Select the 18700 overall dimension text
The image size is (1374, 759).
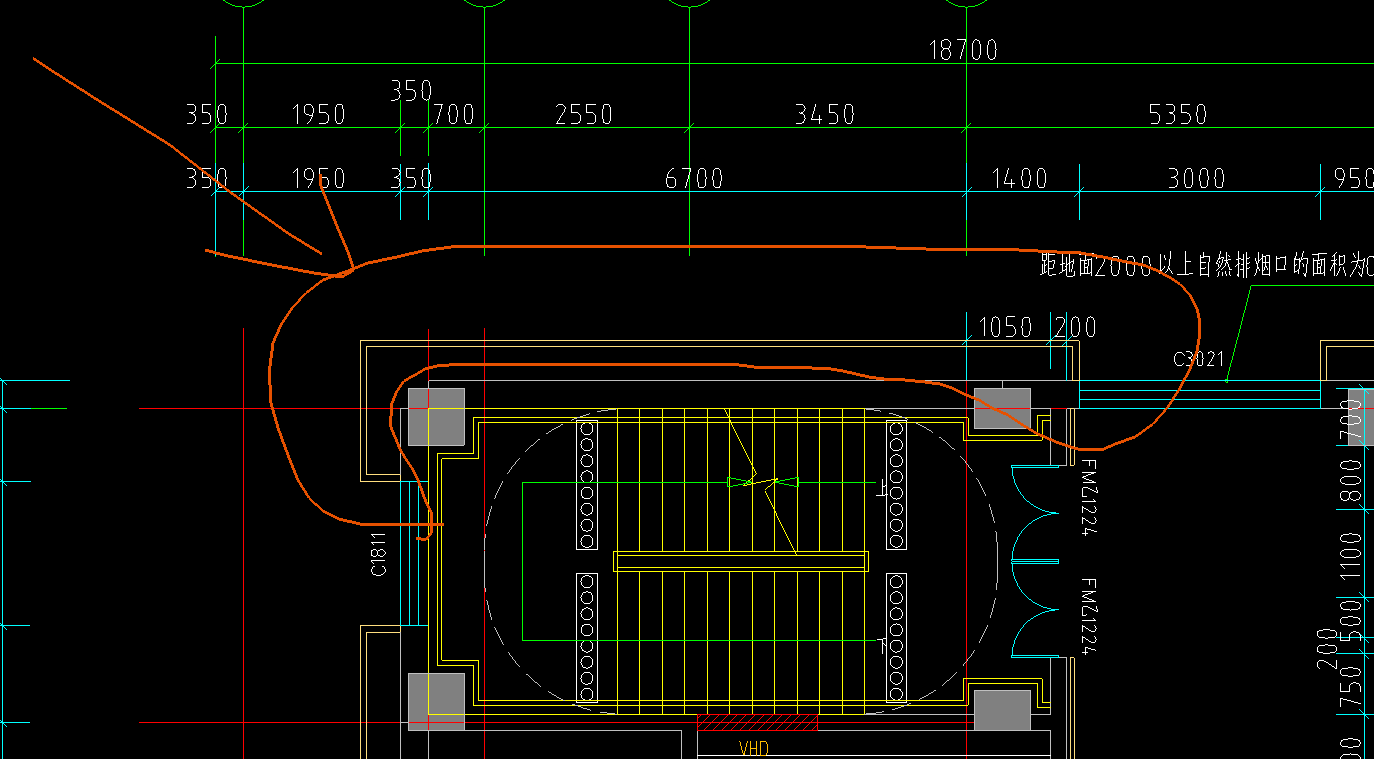pos(963,50)
